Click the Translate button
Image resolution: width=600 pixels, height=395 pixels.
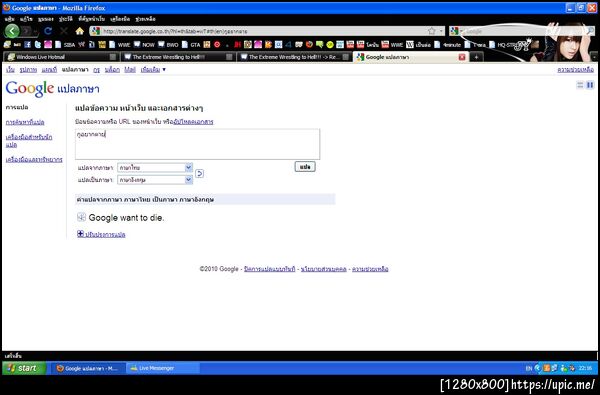click(x=305, y=167)
